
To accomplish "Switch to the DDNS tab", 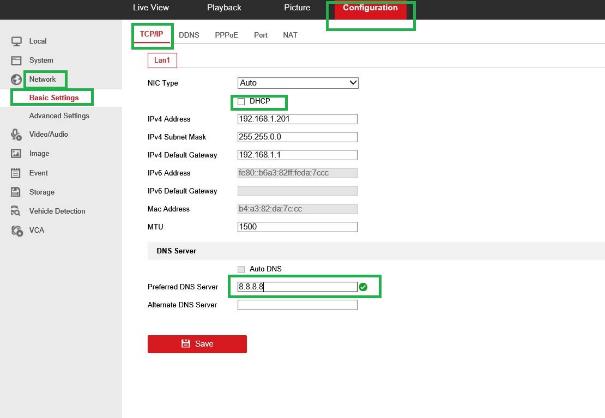I will tap(189, 35).
